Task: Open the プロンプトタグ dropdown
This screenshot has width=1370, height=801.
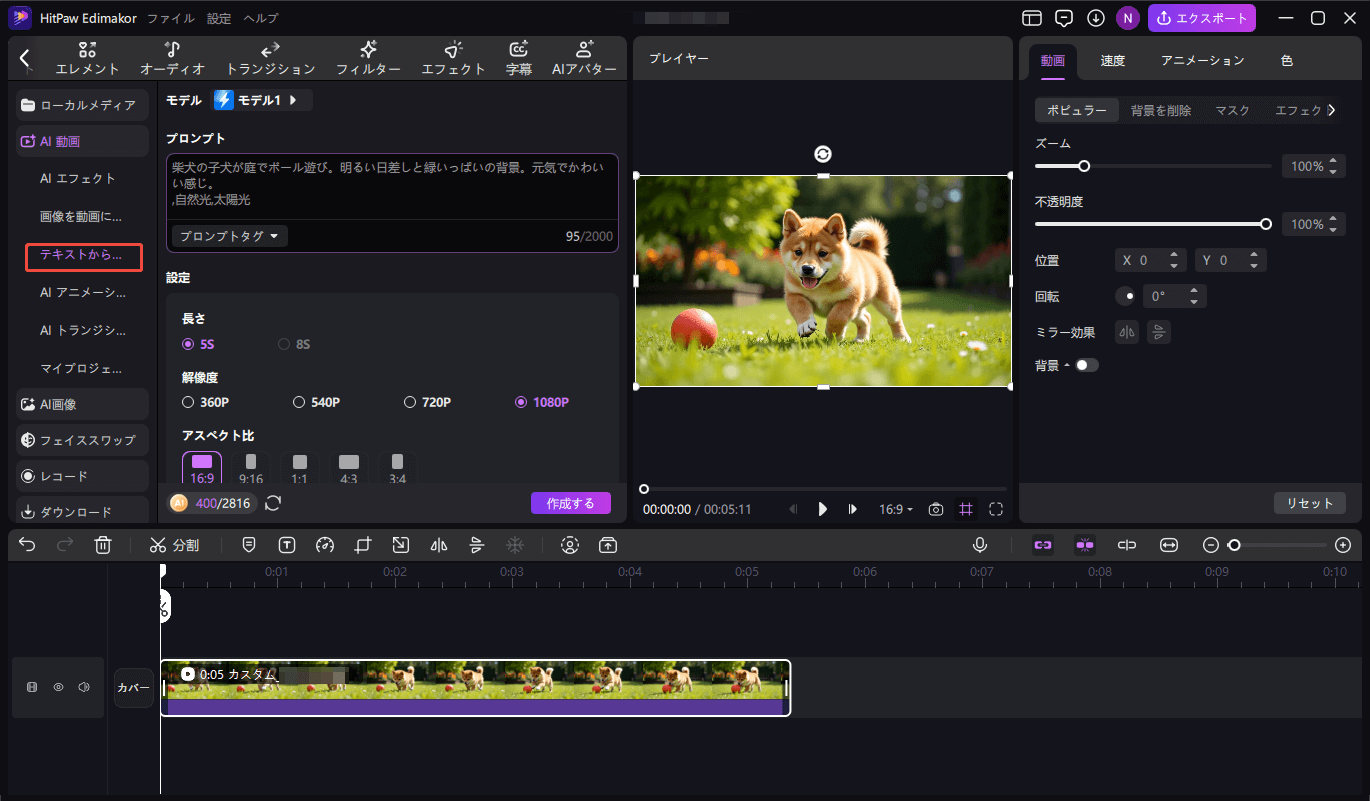Action: 230,236
